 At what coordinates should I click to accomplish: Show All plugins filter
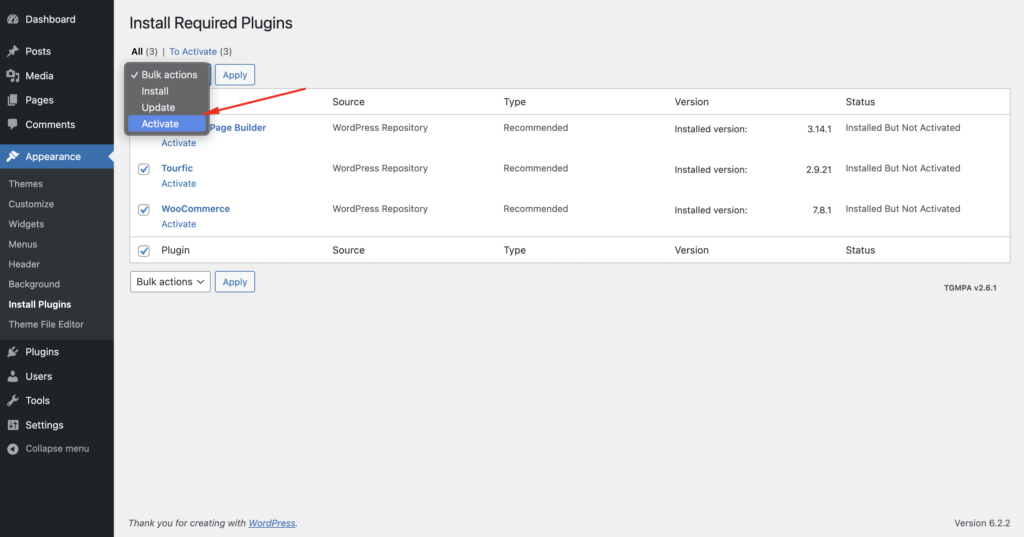coord(136,52)
